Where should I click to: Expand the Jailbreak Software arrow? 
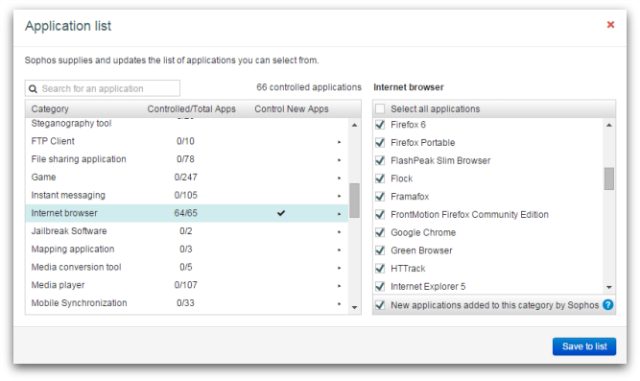click(x=339, y=232)
